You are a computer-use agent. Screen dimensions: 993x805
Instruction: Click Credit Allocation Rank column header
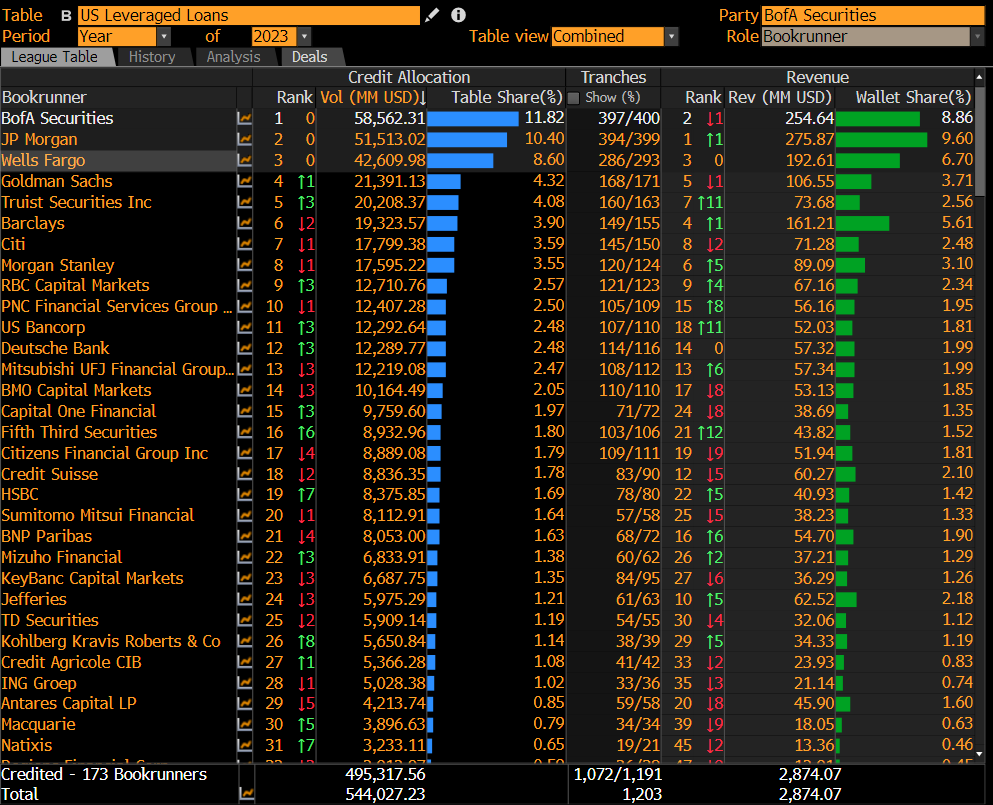pos(294,98)
